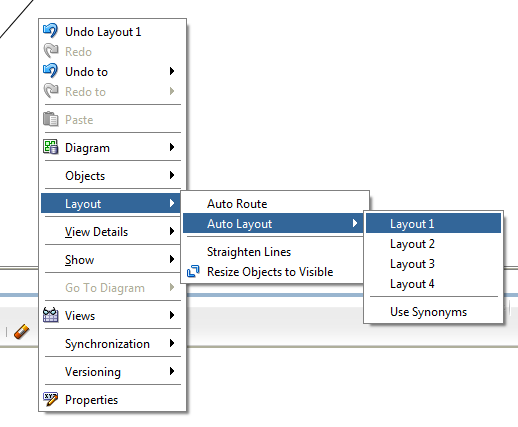Expand the Synchronization submenu arrow
The image size is (518, 427).
(x=172, y=343)
